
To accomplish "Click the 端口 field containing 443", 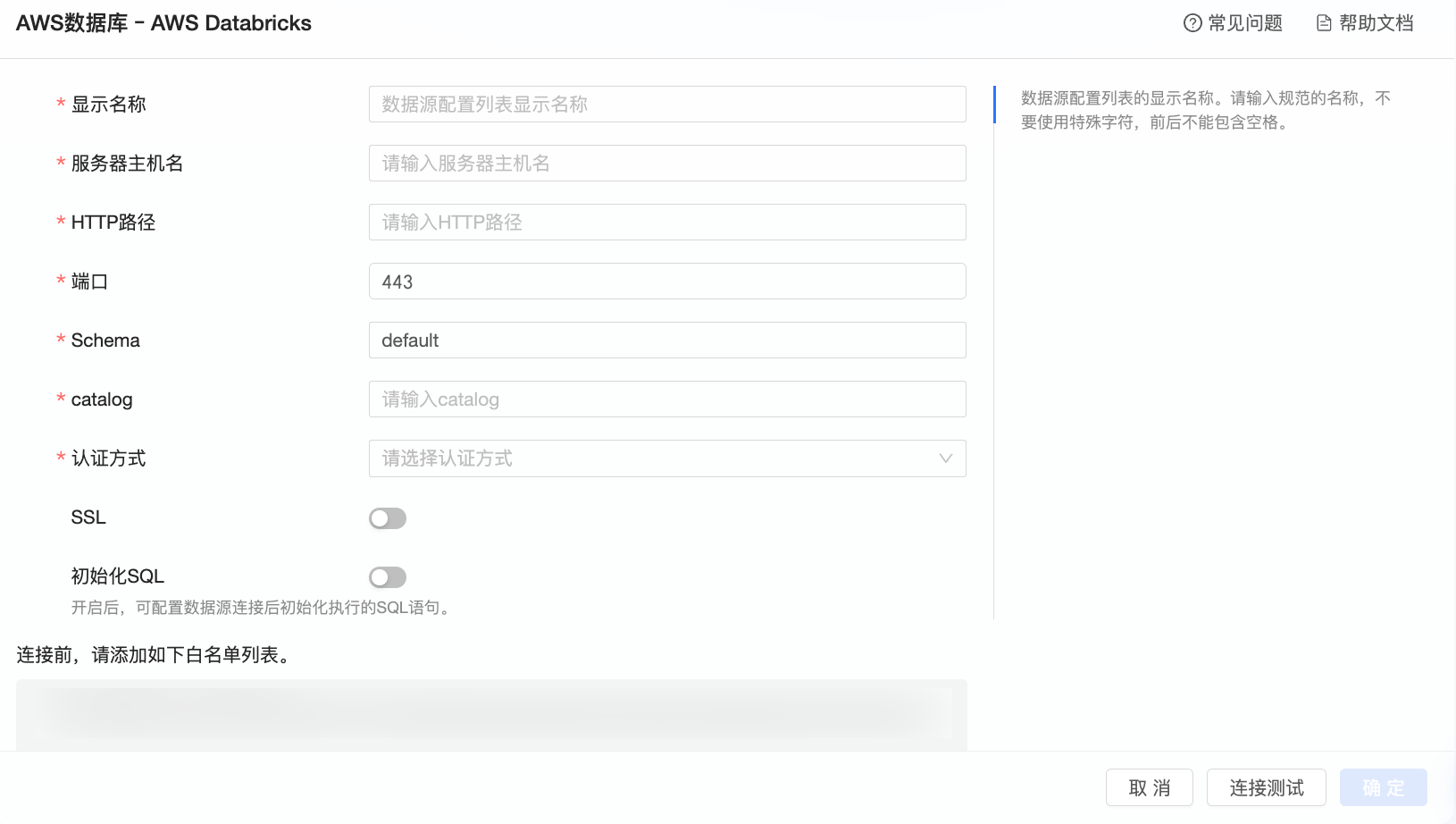I will (667, 282).
